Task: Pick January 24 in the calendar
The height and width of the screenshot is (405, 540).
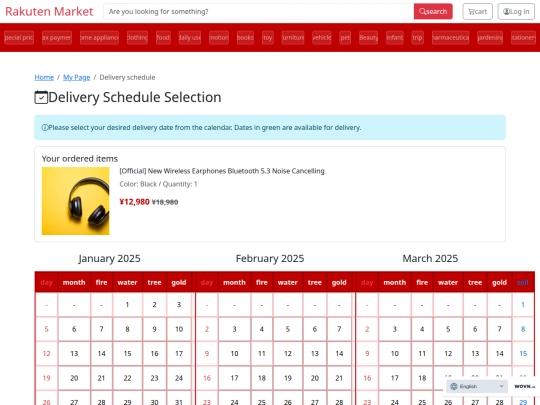Action: tap(179, 378)
